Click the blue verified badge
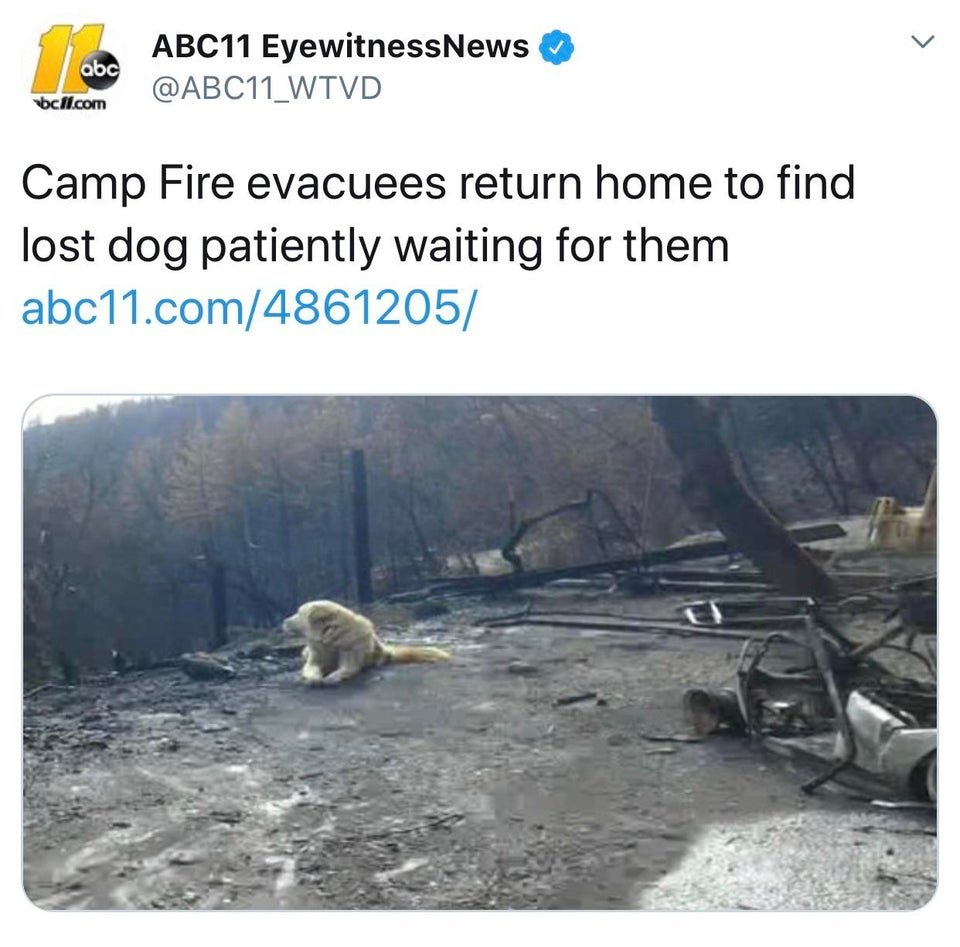The width and height of the screenshot is (960, 947). click(x=556, y=47)
